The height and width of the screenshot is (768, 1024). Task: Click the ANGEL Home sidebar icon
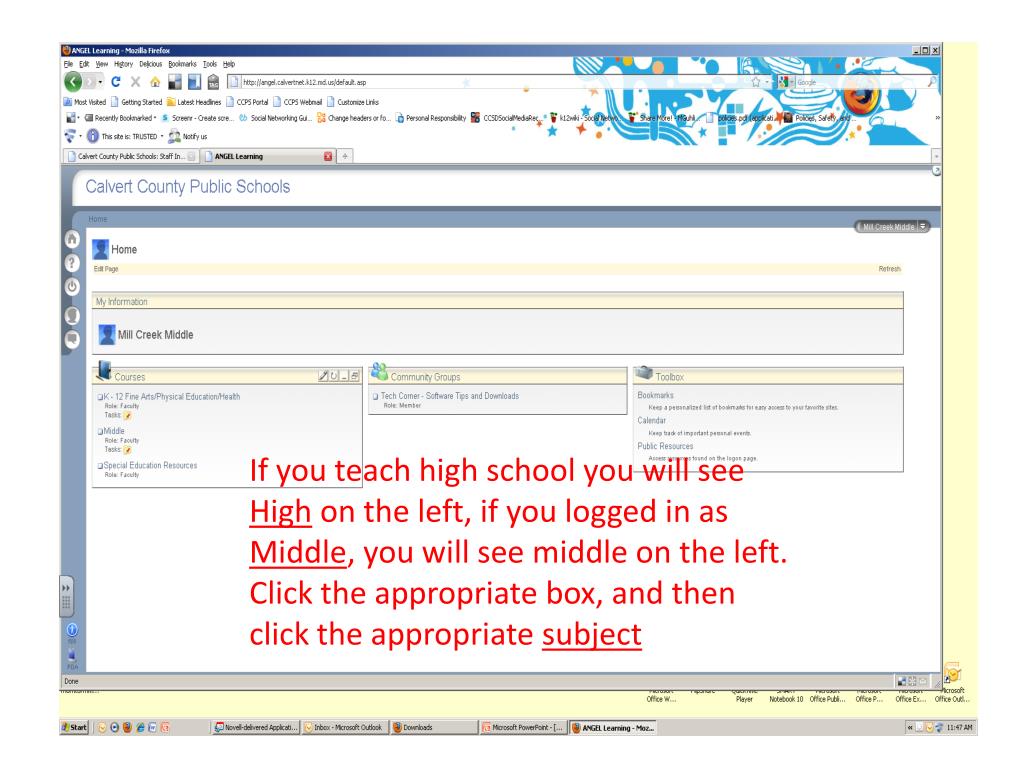tap(72, 239)
